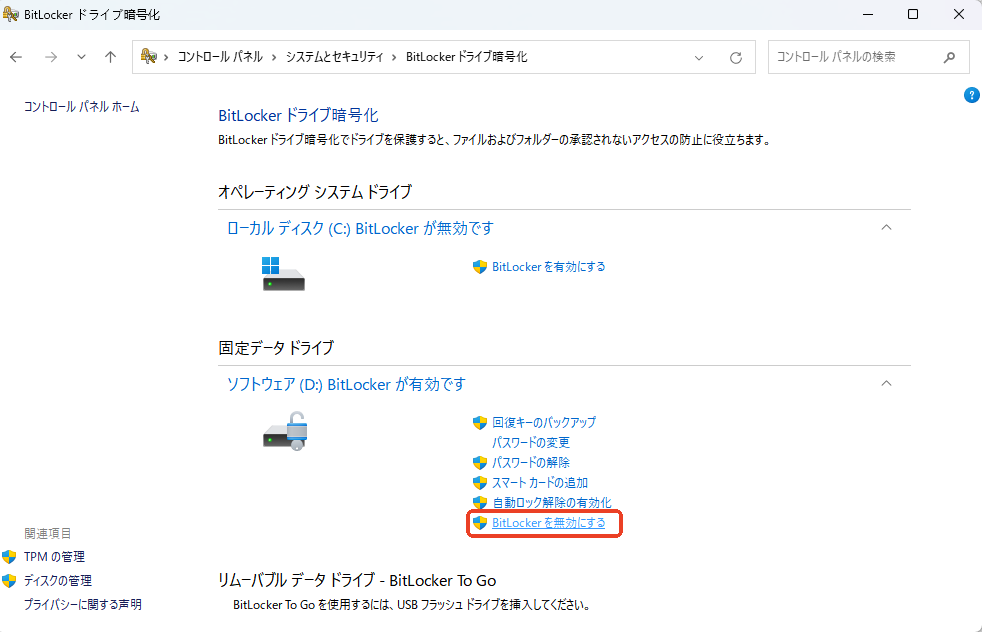Click BitLocker を有効にする for drive C

[x=548, y=267]
